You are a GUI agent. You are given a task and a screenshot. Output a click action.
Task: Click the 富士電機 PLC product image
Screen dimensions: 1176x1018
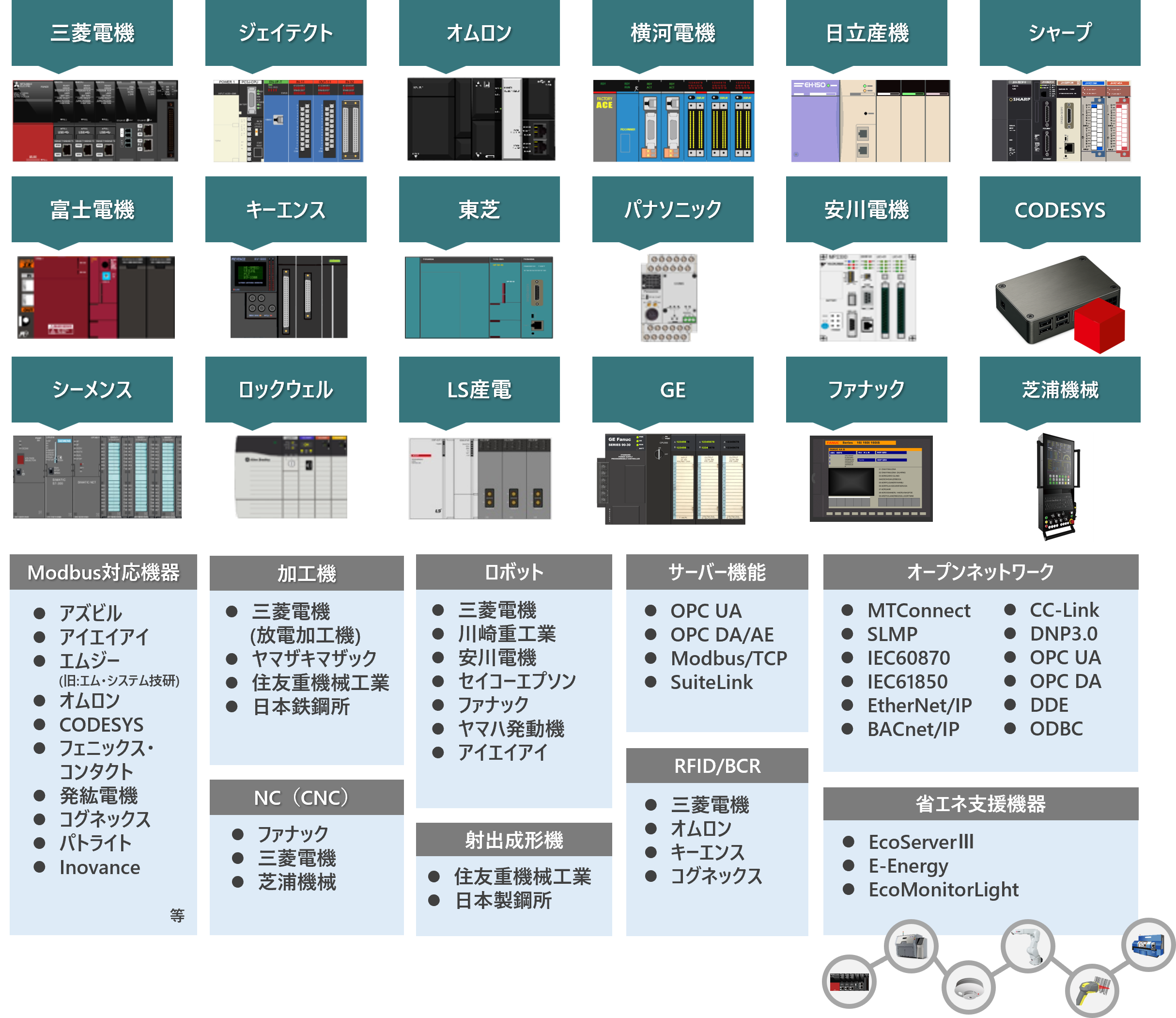[95, 297]
